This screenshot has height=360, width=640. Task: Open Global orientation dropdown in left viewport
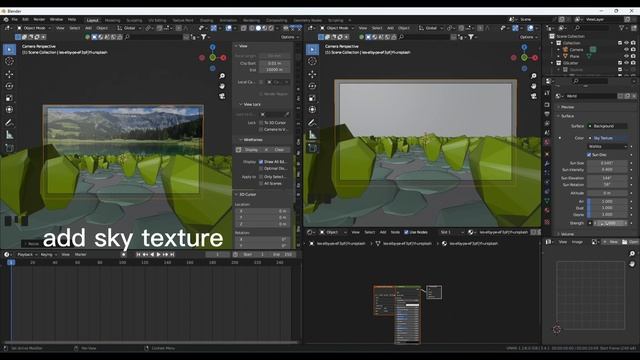129,28
